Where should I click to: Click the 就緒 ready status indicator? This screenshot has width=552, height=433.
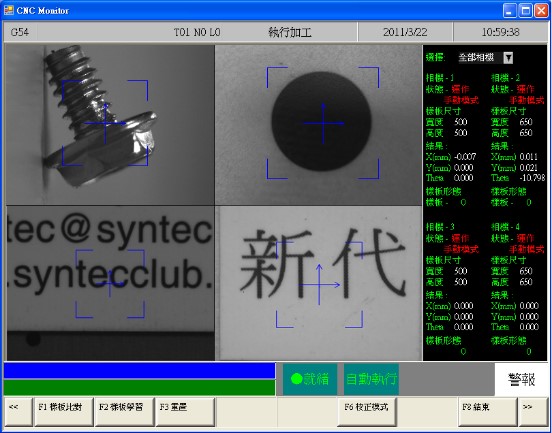click(x=310, y=379)
